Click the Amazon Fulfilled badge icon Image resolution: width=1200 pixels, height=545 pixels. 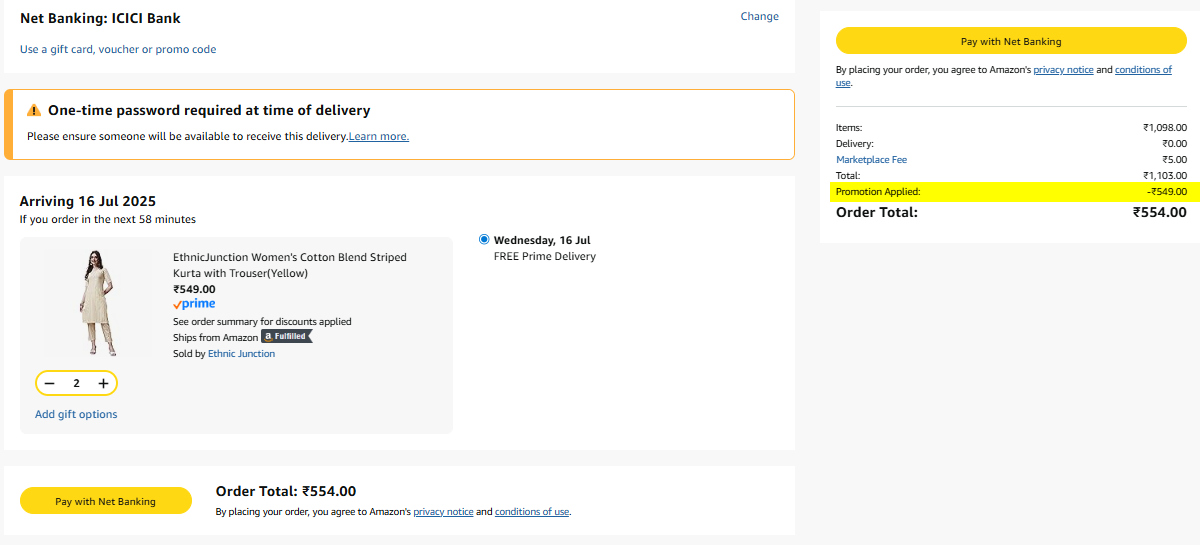(x=287, y=337)
